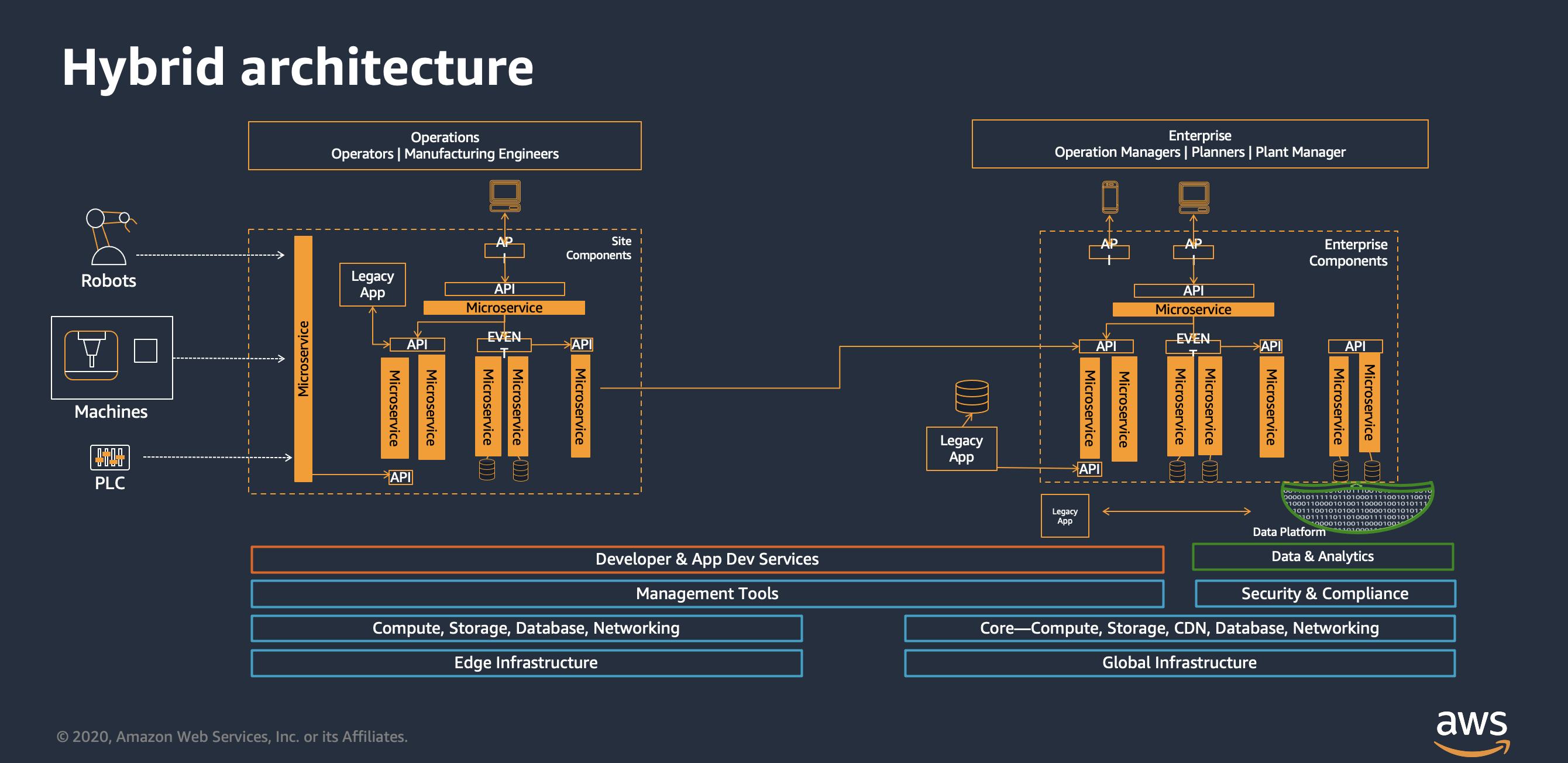Click the Security & Compliance box
This screenshot has height=763, width=1568.
point(1325,593)
